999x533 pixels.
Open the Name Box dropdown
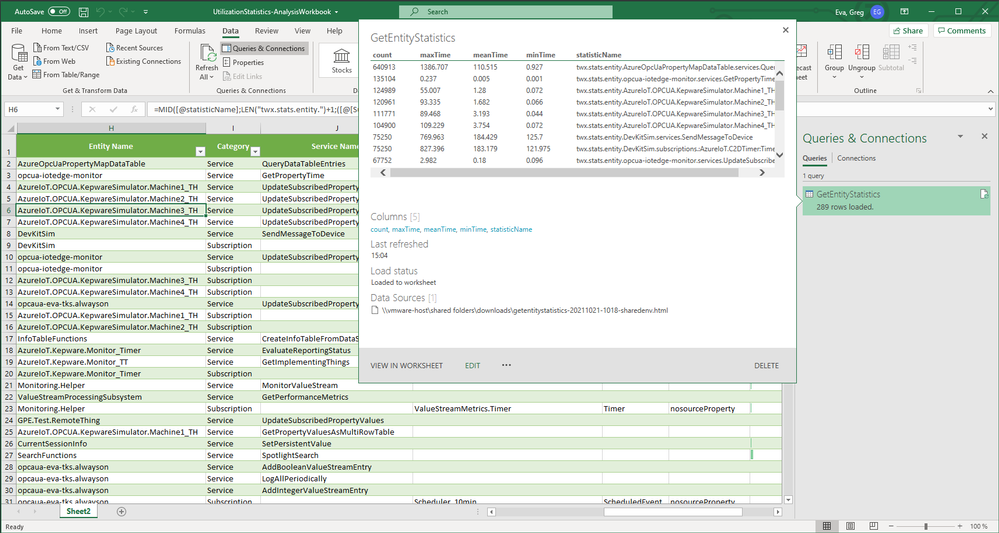[57, 110]
